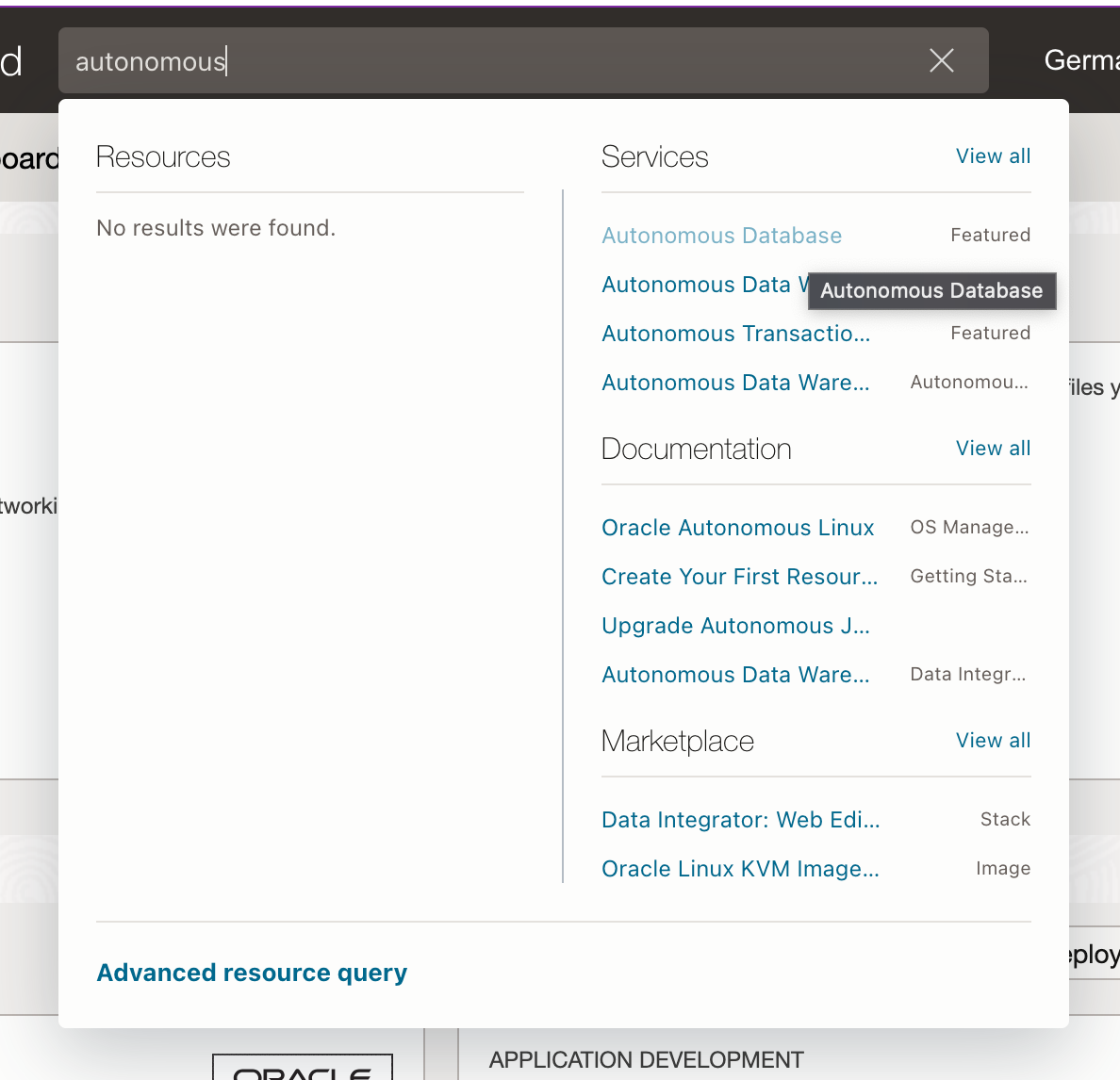Open Autonomous Data Warehouse under Services with Autonomou... tag

pyautogui.click(x=735, y=383)
